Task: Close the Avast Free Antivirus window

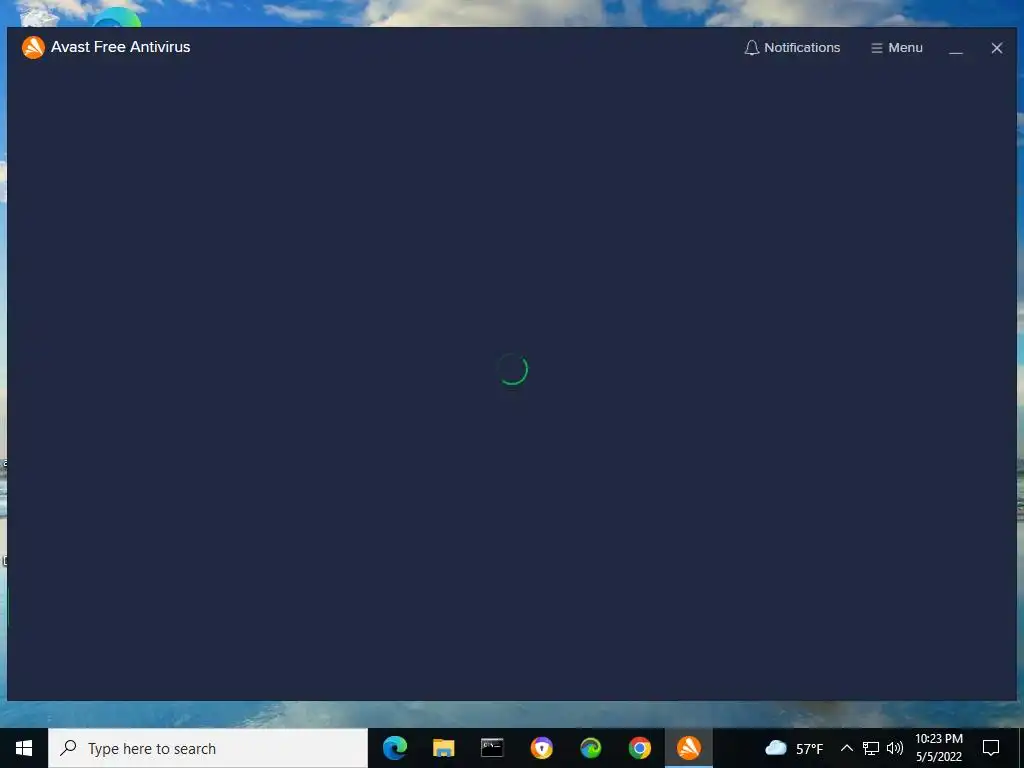Action: (997, 48)
